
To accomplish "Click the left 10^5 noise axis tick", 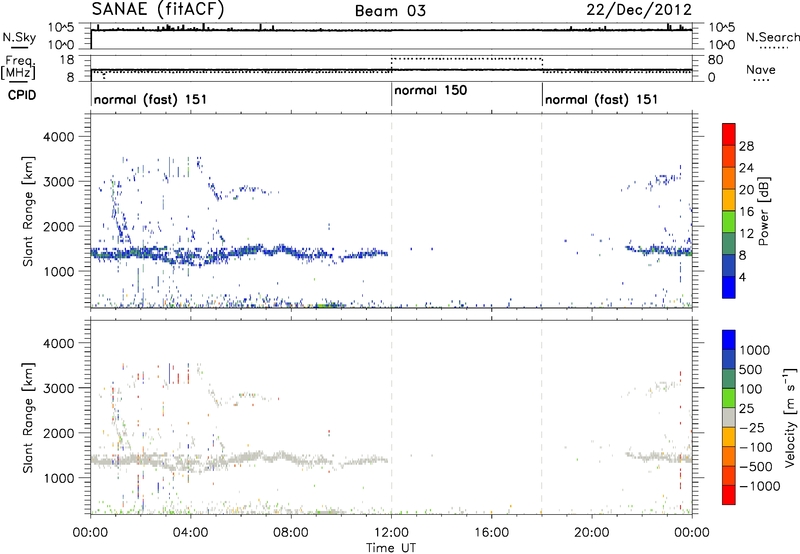I will pos(62,27).
